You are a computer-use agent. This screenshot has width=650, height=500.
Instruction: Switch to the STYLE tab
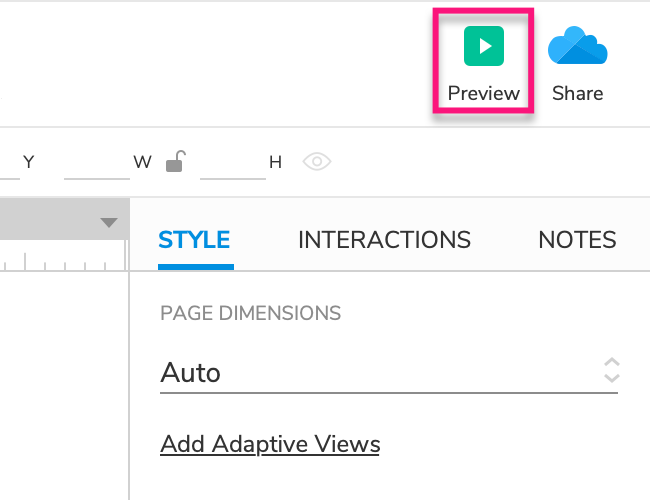195,240
